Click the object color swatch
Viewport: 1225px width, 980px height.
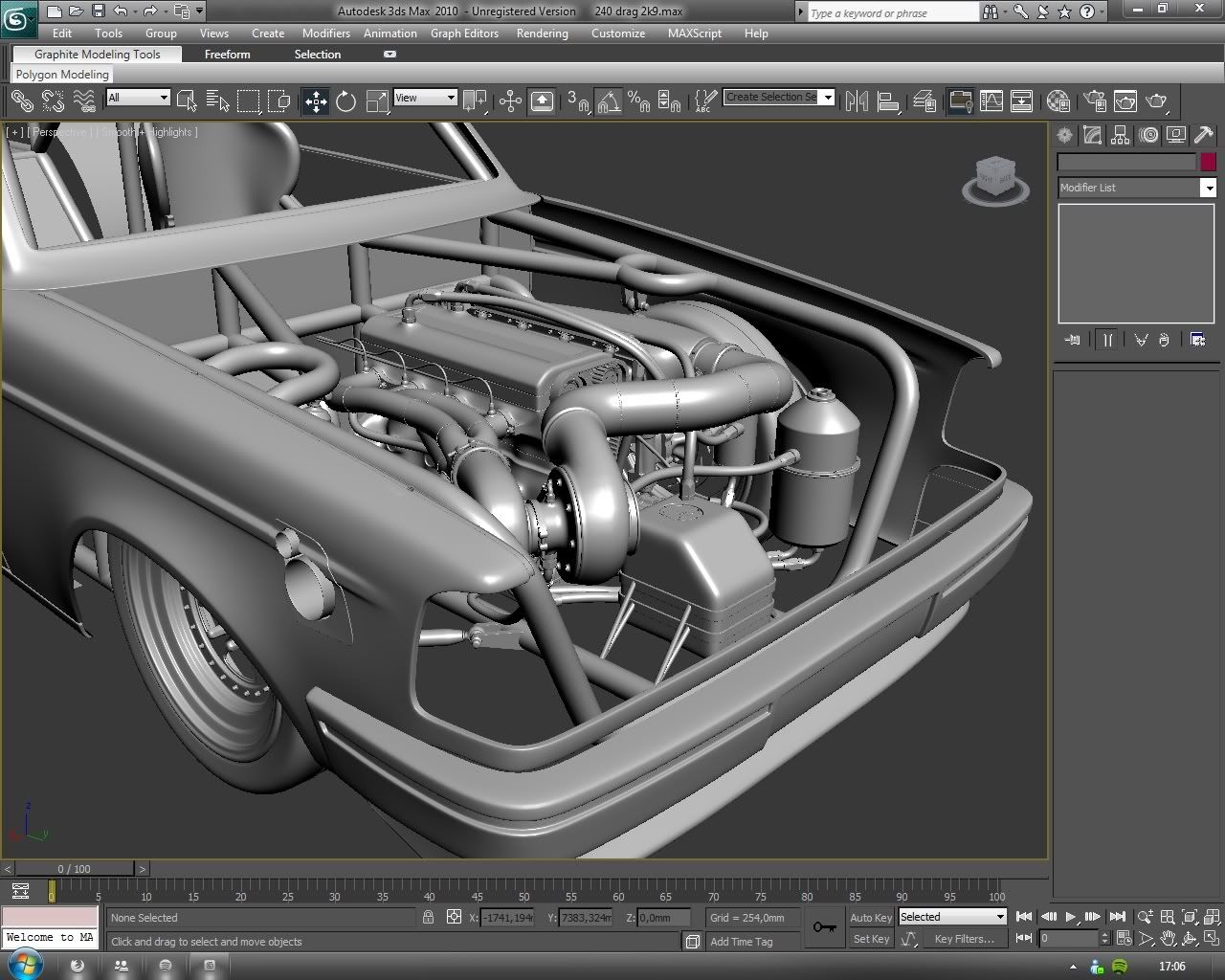1208,162
